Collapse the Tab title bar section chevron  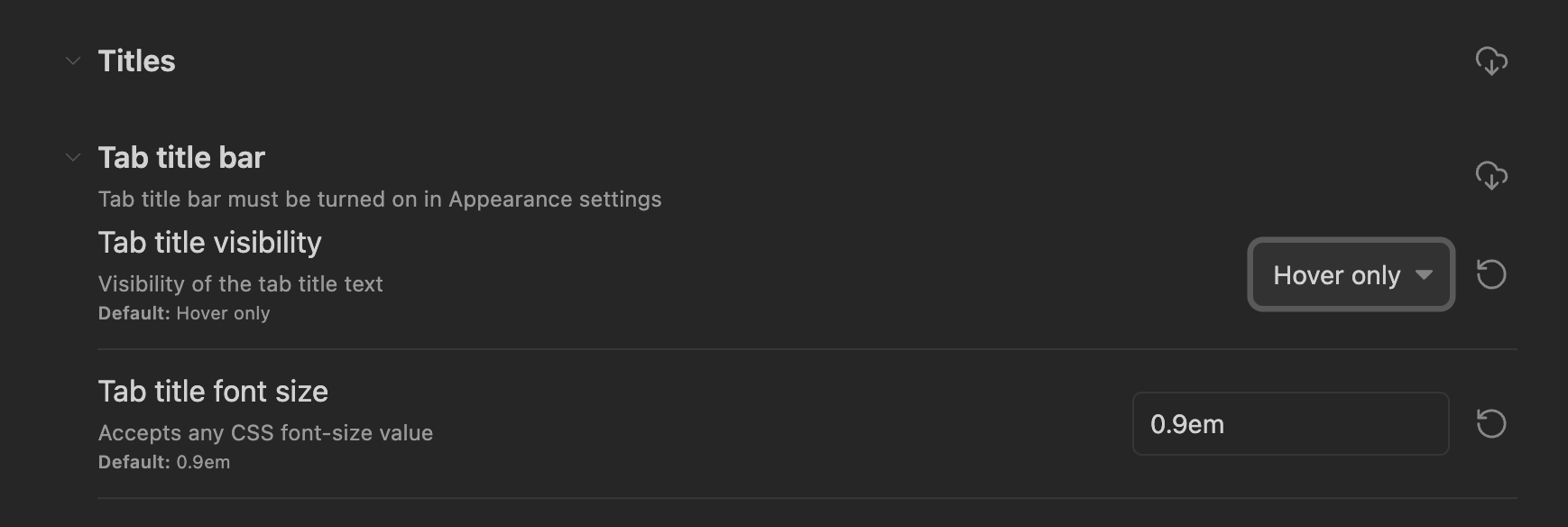click(73, 158)
